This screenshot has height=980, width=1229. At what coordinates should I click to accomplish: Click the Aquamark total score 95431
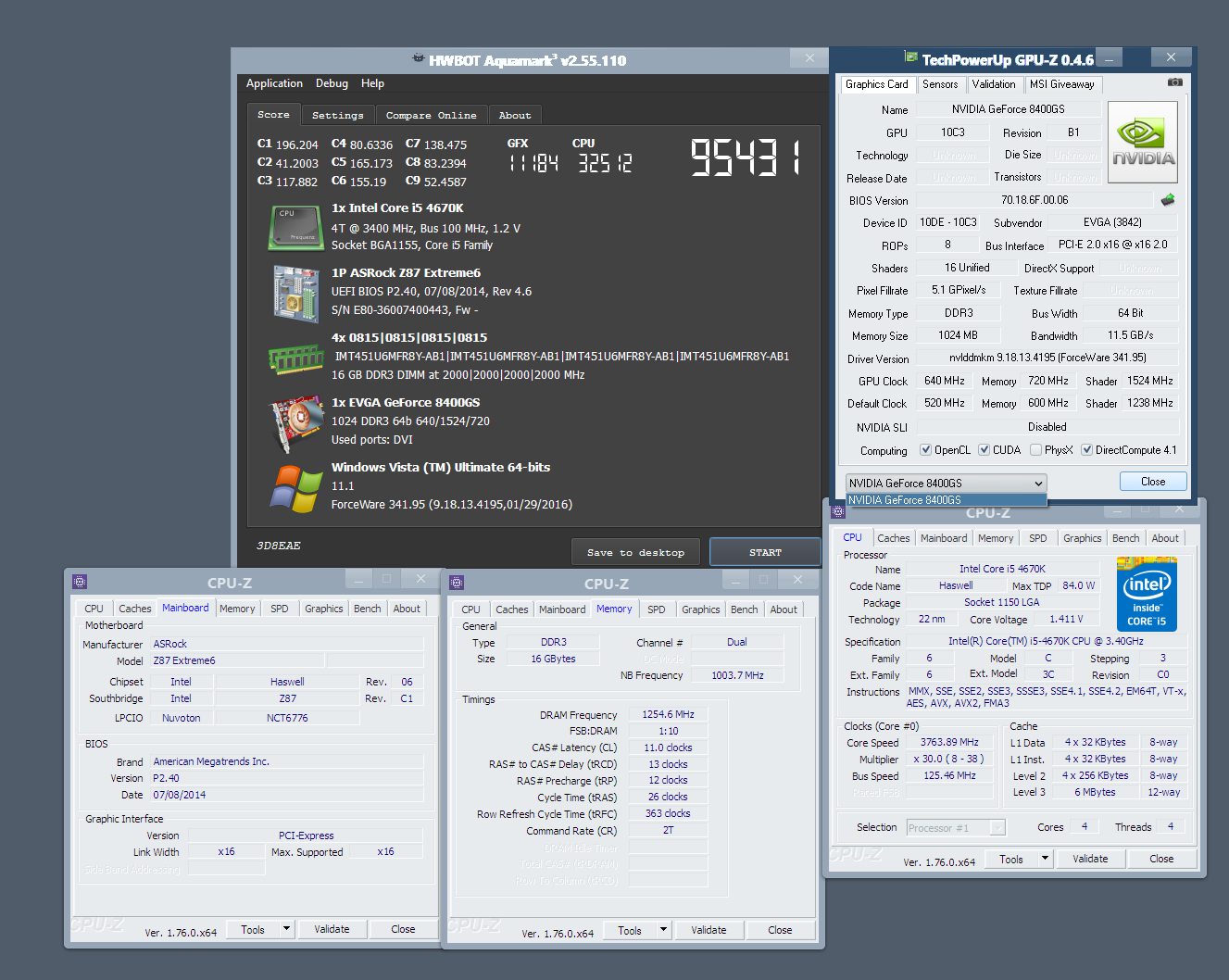[x=746, y=157]
